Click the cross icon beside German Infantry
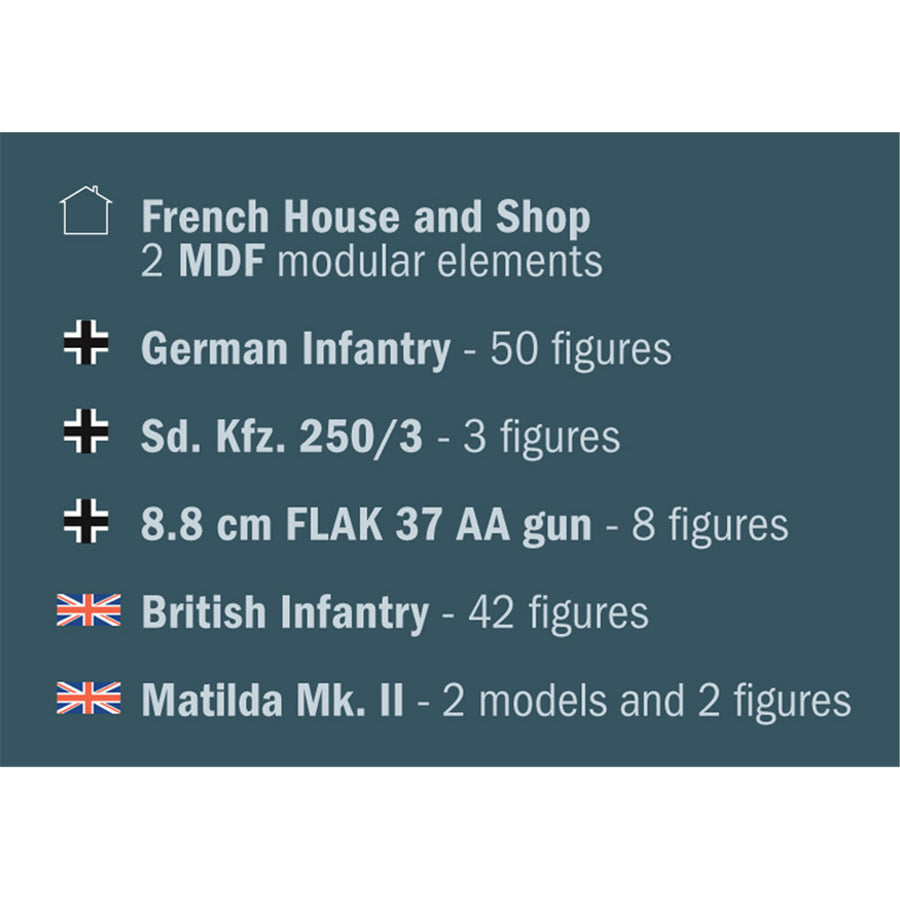This screenshot has width=900, height=900. pyautogui.click(x=86, y=342)
